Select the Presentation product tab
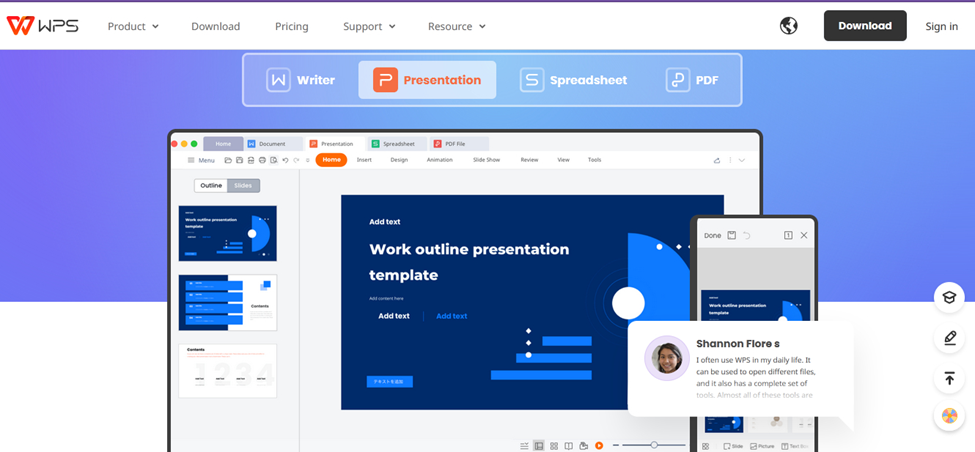This screenshot has height=452, width=975. [x=427, y=80]
